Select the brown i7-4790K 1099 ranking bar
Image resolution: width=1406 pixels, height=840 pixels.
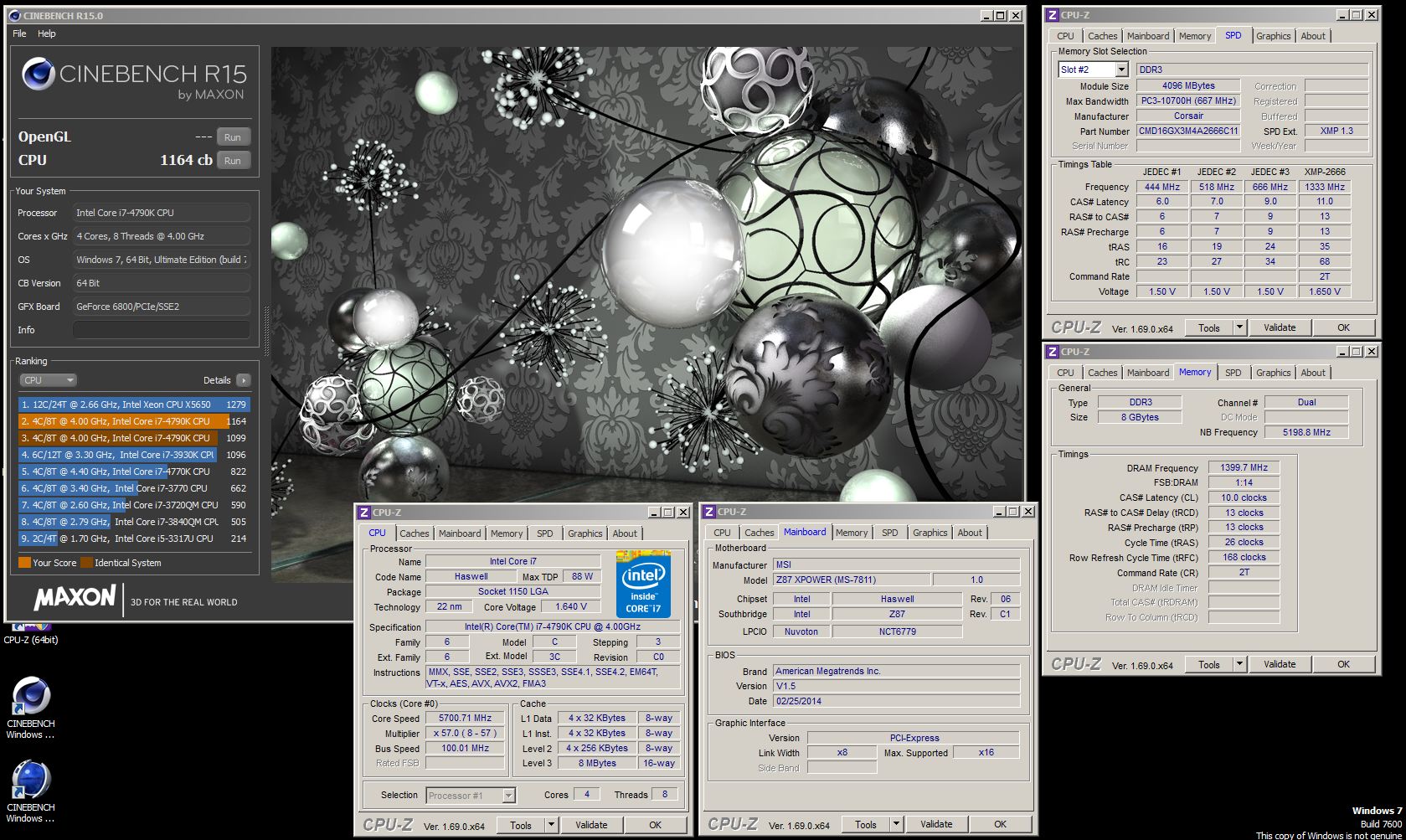click(134, 438)
